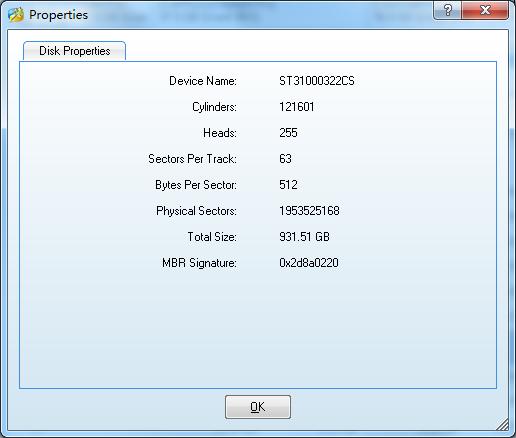Click the Properties dialog app icon
Screen dimensions: 516x438
point(16,15)
